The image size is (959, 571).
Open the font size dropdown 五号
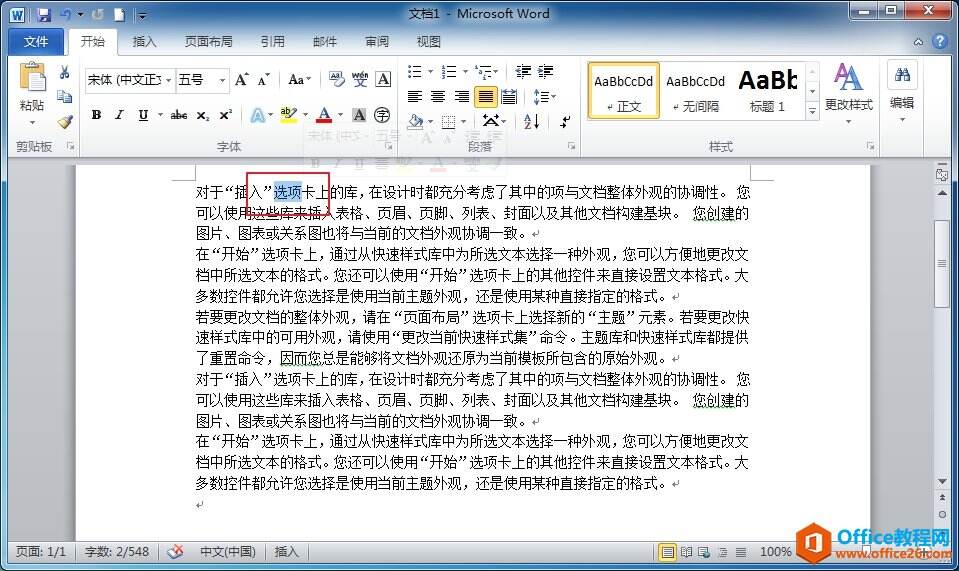tap(222, 80)
